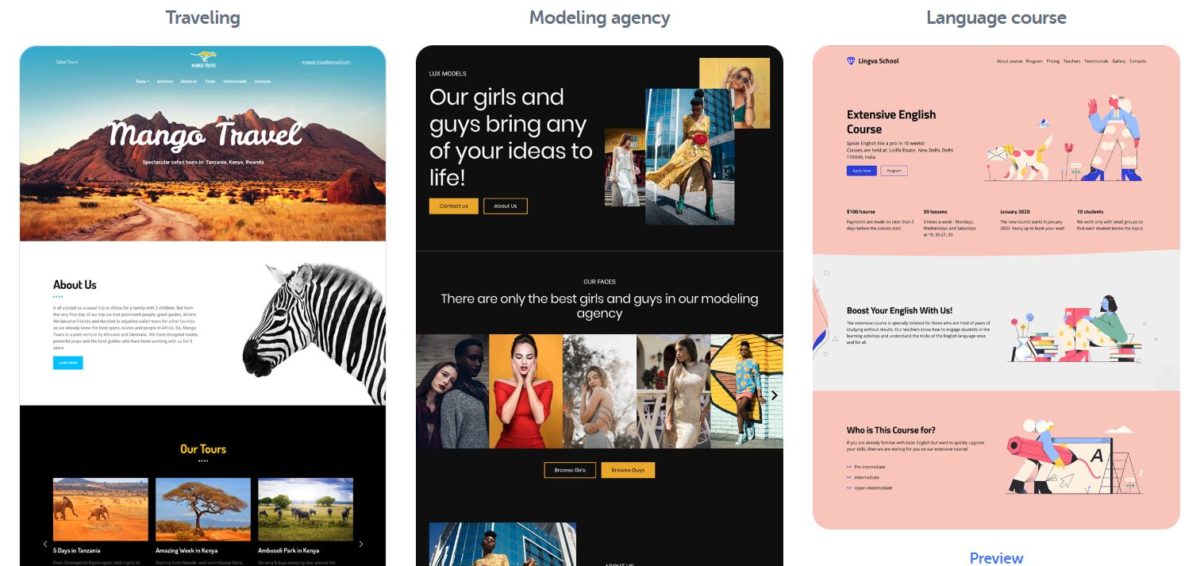Click the blue Learn more button under About Us
This screenshot has width=1200, height=566.
[x=68, y=363]
